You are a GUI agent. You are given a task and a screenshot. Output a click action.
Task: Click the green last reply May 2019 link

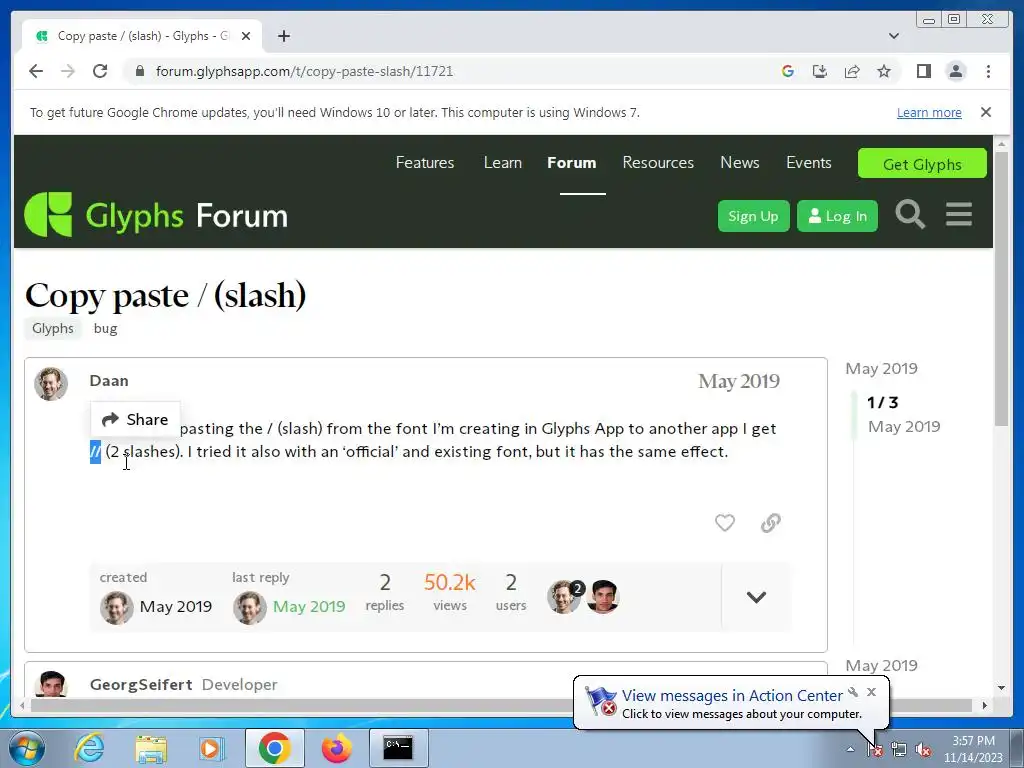309,607
